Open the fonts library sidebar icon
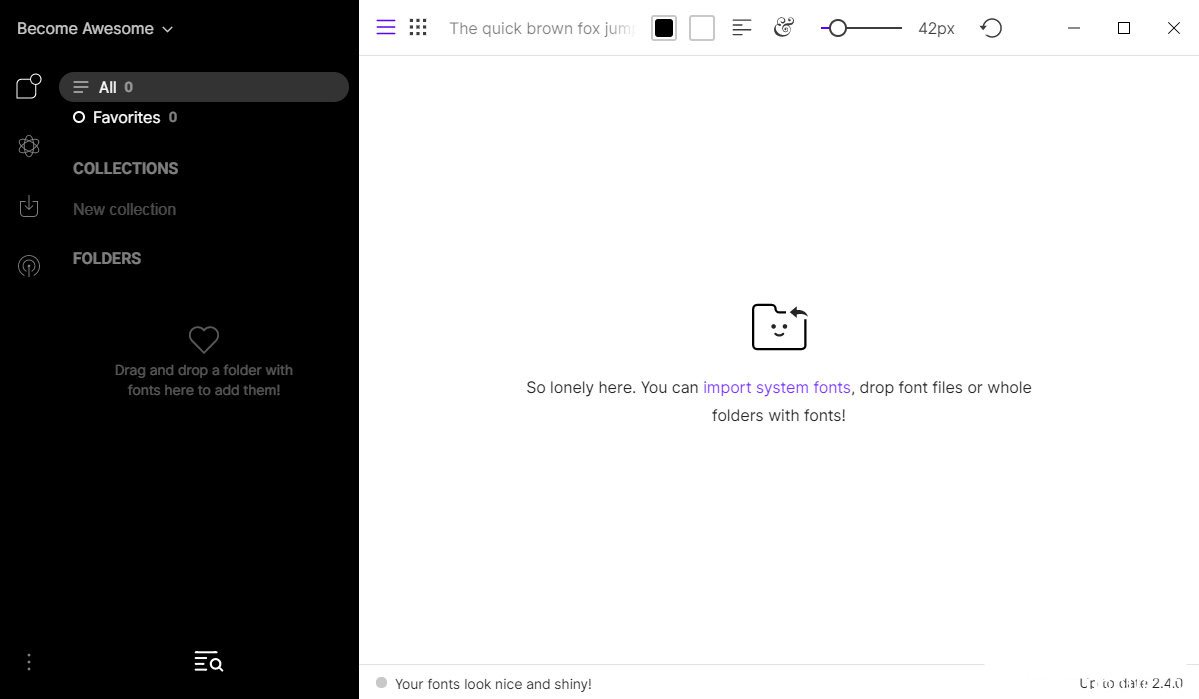The height and width of the screenshot is (699, 1199). tap(29, 87)
